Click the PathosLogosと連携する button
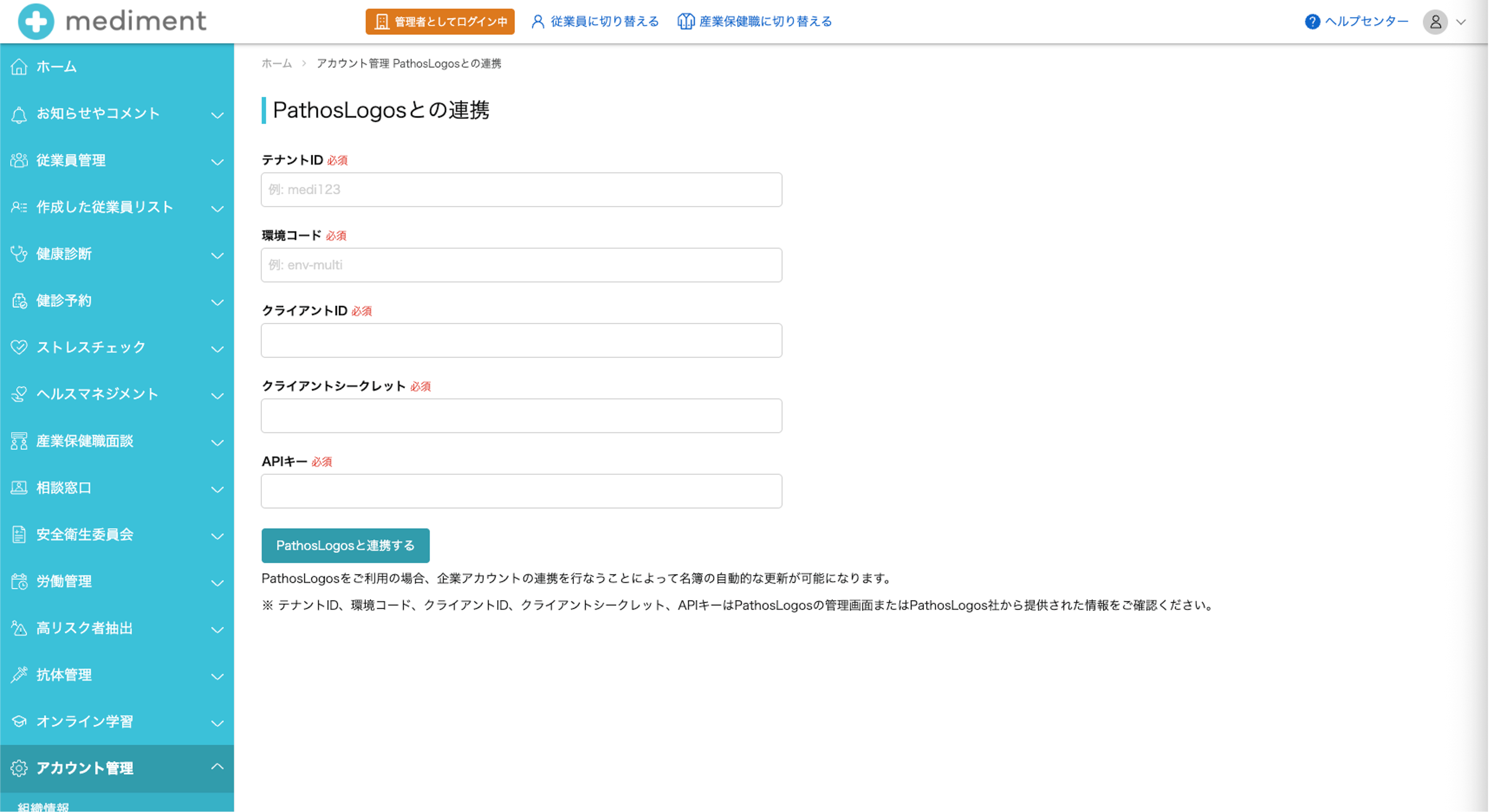Viewport: 1489px width, 812px height. click(x=345, y=545)
